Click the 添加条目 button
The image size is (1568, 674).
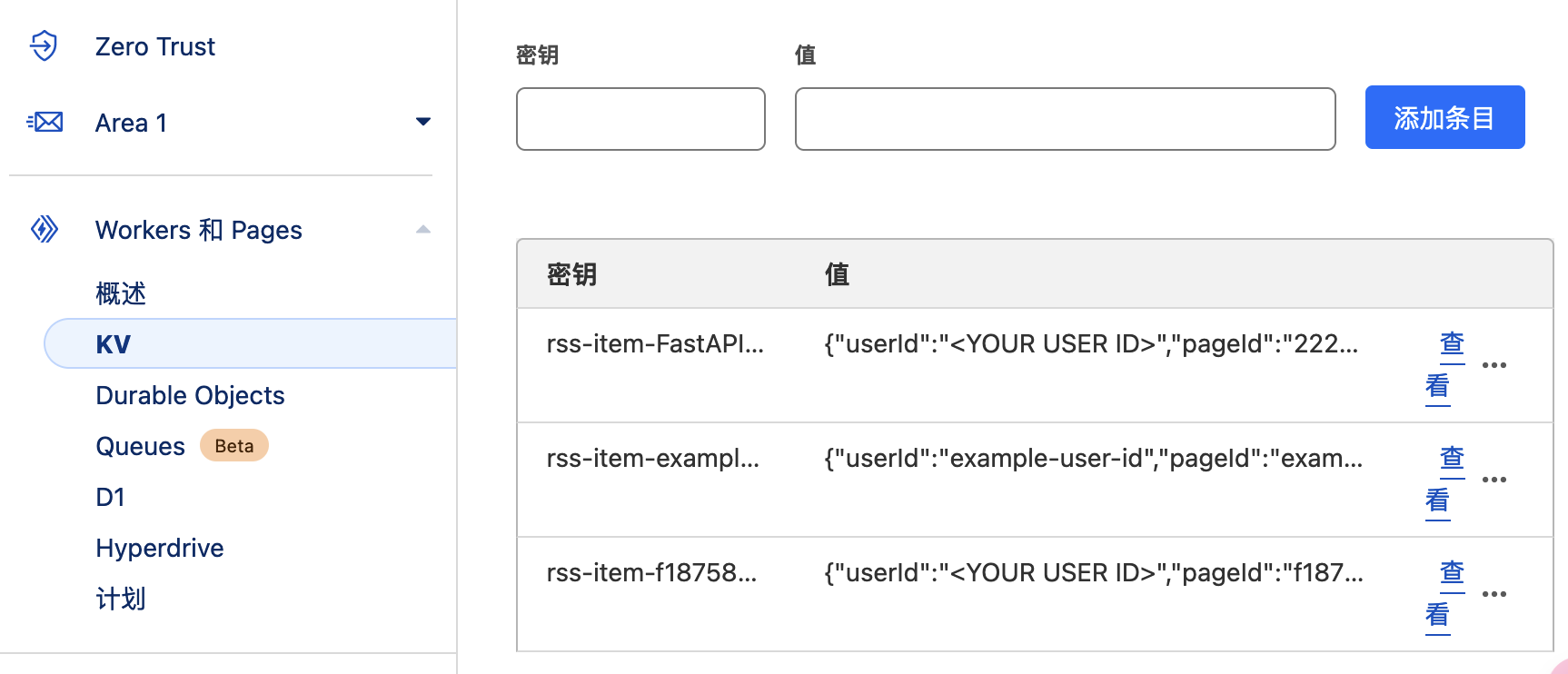coord(1444,118)
